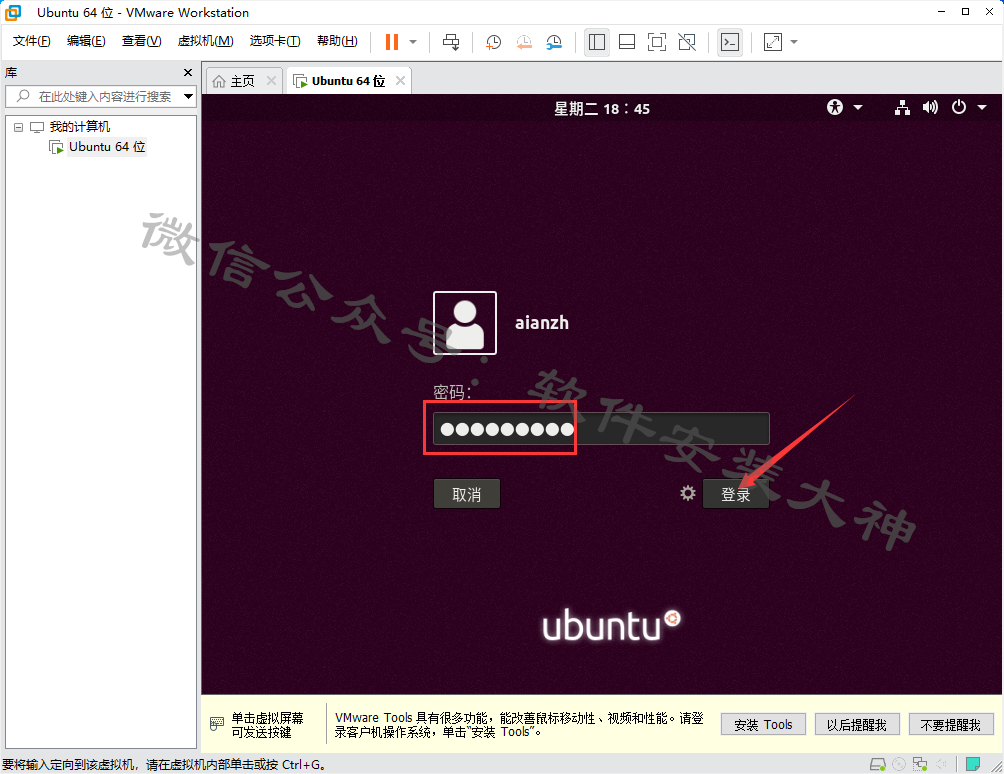Expand the arrow beside the accessibility icon
Image resolution: width=1004 pixels, height=774 pixels.
tap(858, 108)
